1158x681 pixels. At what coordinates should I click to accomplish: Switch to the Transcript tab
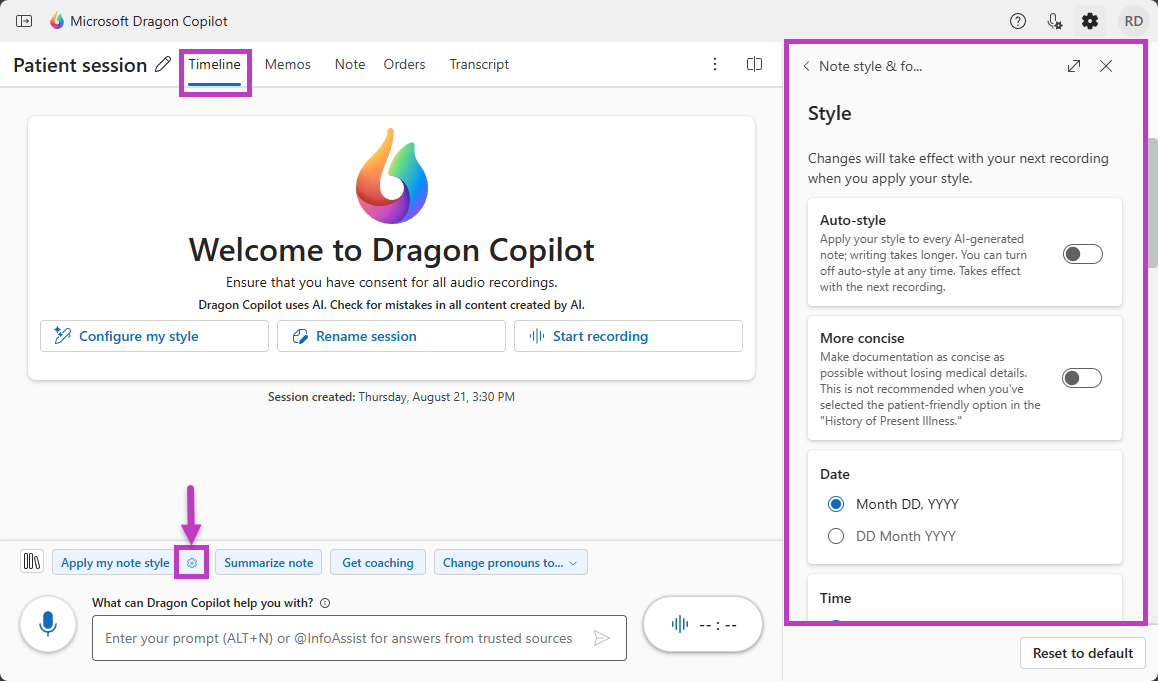[x=479, y=63]
